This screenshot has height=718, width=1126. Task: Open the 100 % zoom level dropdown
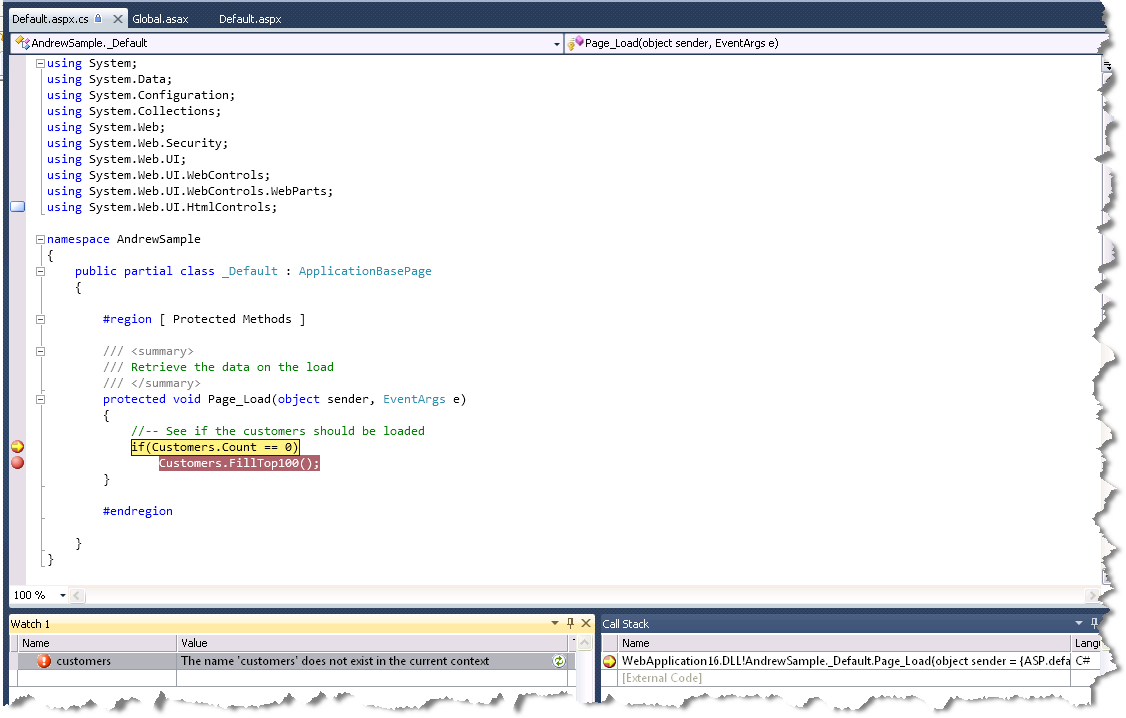(62, 595)
